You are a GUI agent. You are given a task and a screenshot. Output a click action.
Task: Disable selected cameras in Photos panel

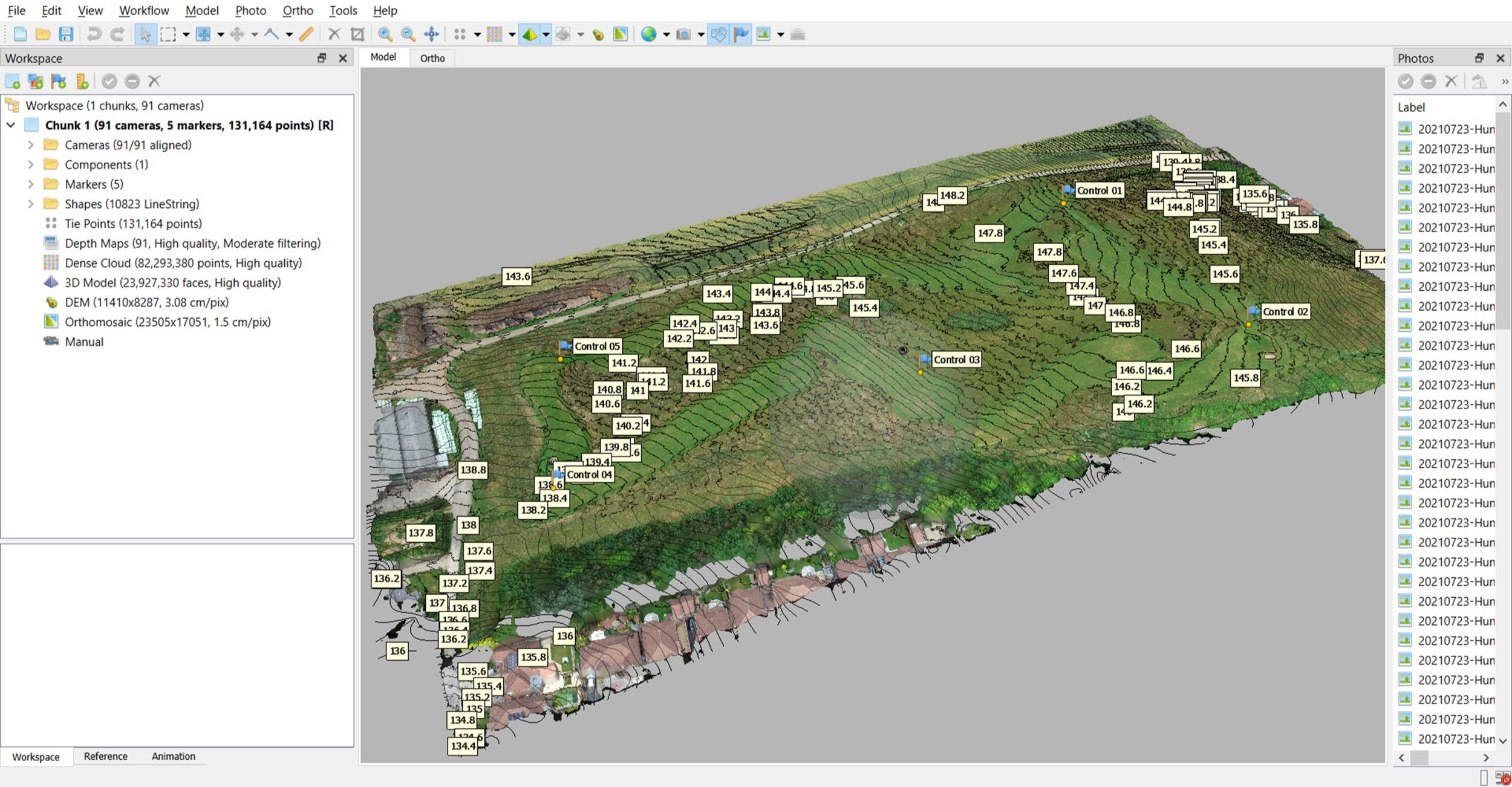pyautogui.click(x=1429, y=81)
